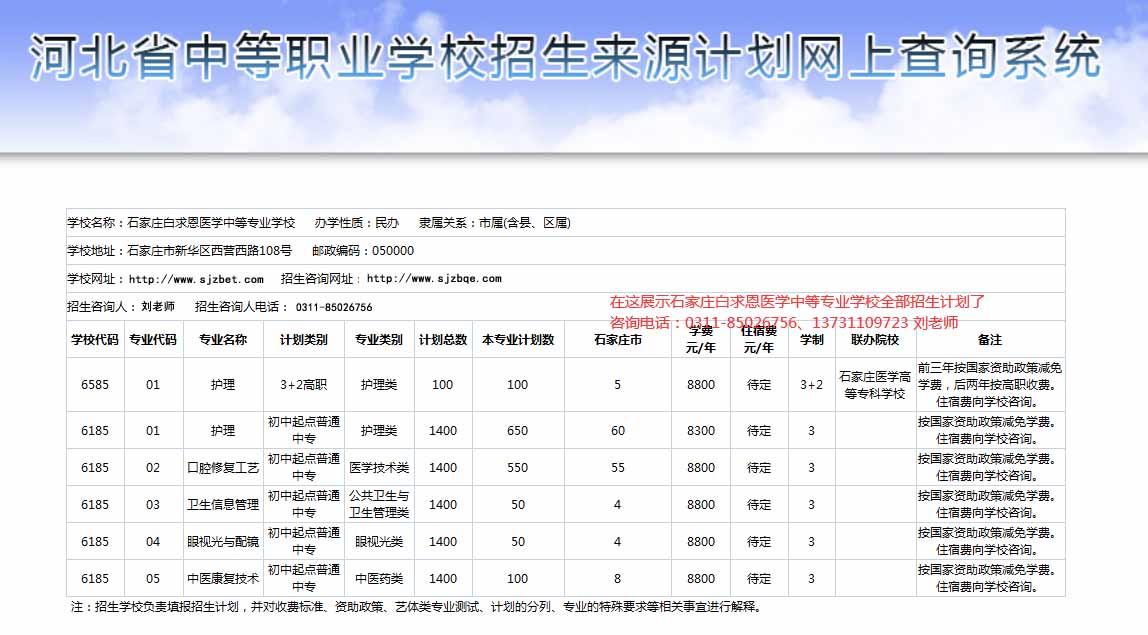Viewport: 1148px width, 635px height.
Task: Click the 本专业计划数 column header
Action: point(518,340)
